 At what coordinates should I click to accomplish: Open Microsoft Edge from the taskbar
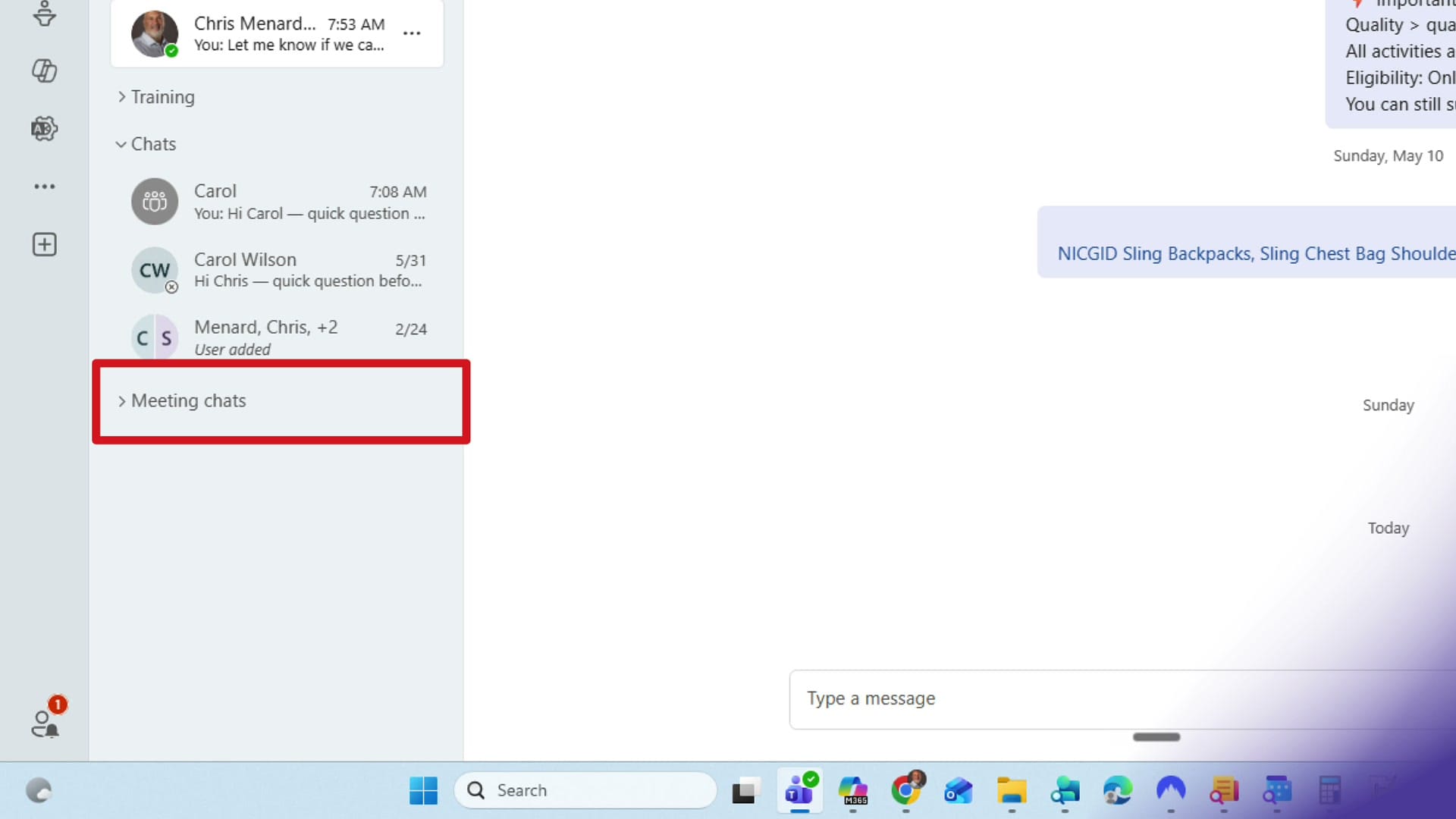coord(1118,791)
